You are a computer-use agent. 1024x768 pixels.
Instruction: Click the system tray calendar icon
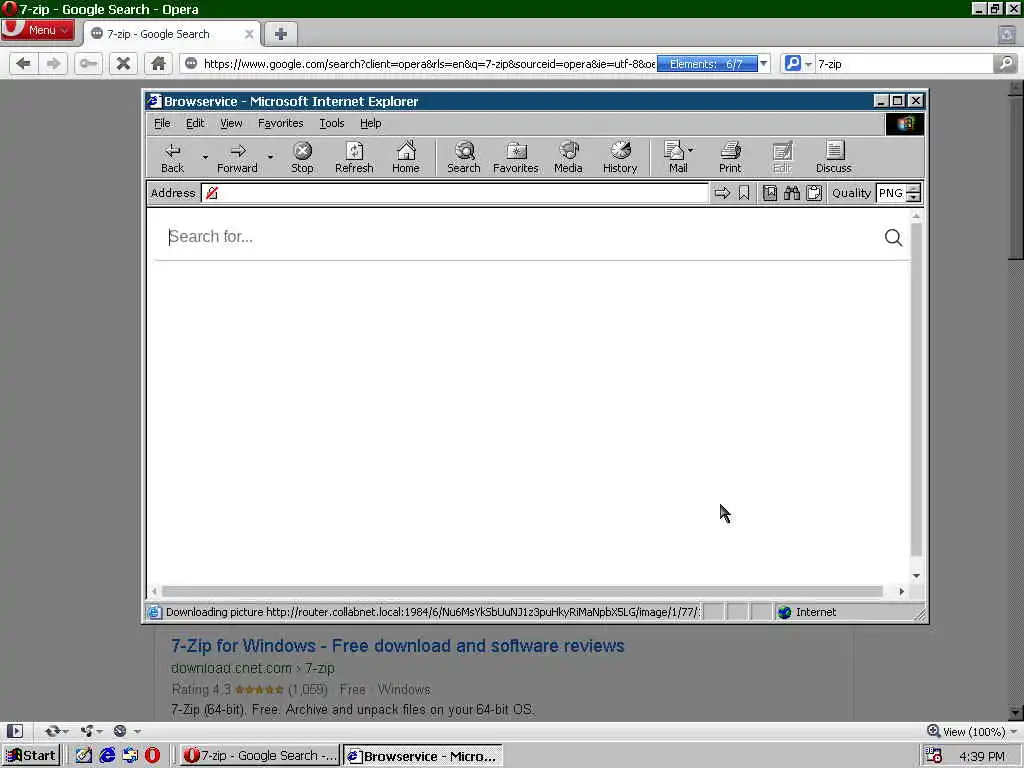[934, 756]
